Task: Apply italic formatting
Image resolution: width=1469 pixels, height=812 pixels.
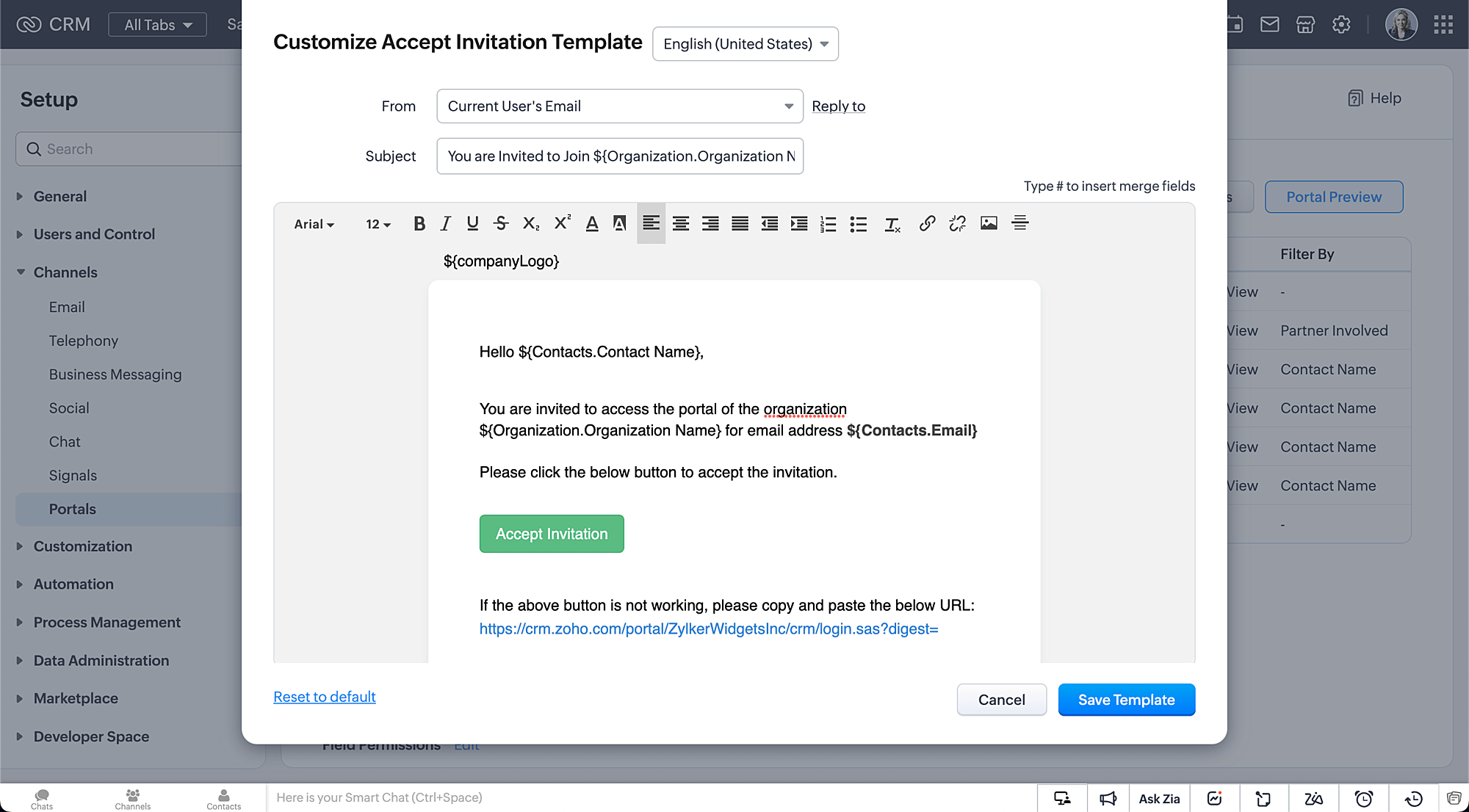Action: coord(445,224)
